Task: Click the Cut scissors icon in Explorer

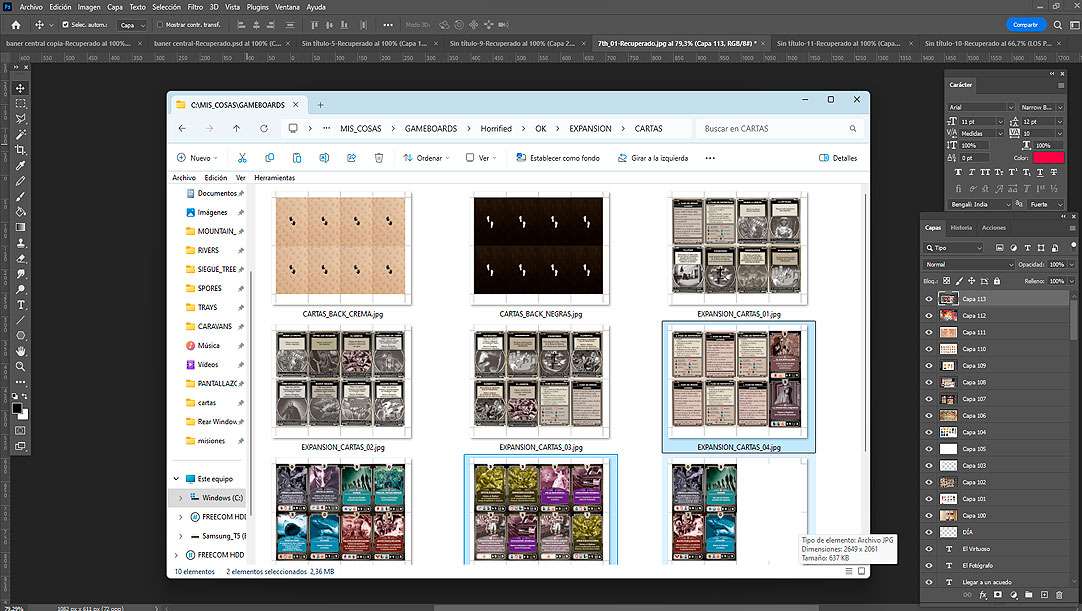Action: coord(242,158)
